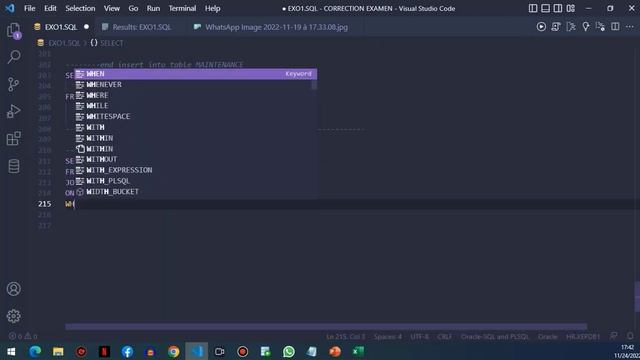Open the Terminal menu

182,8
